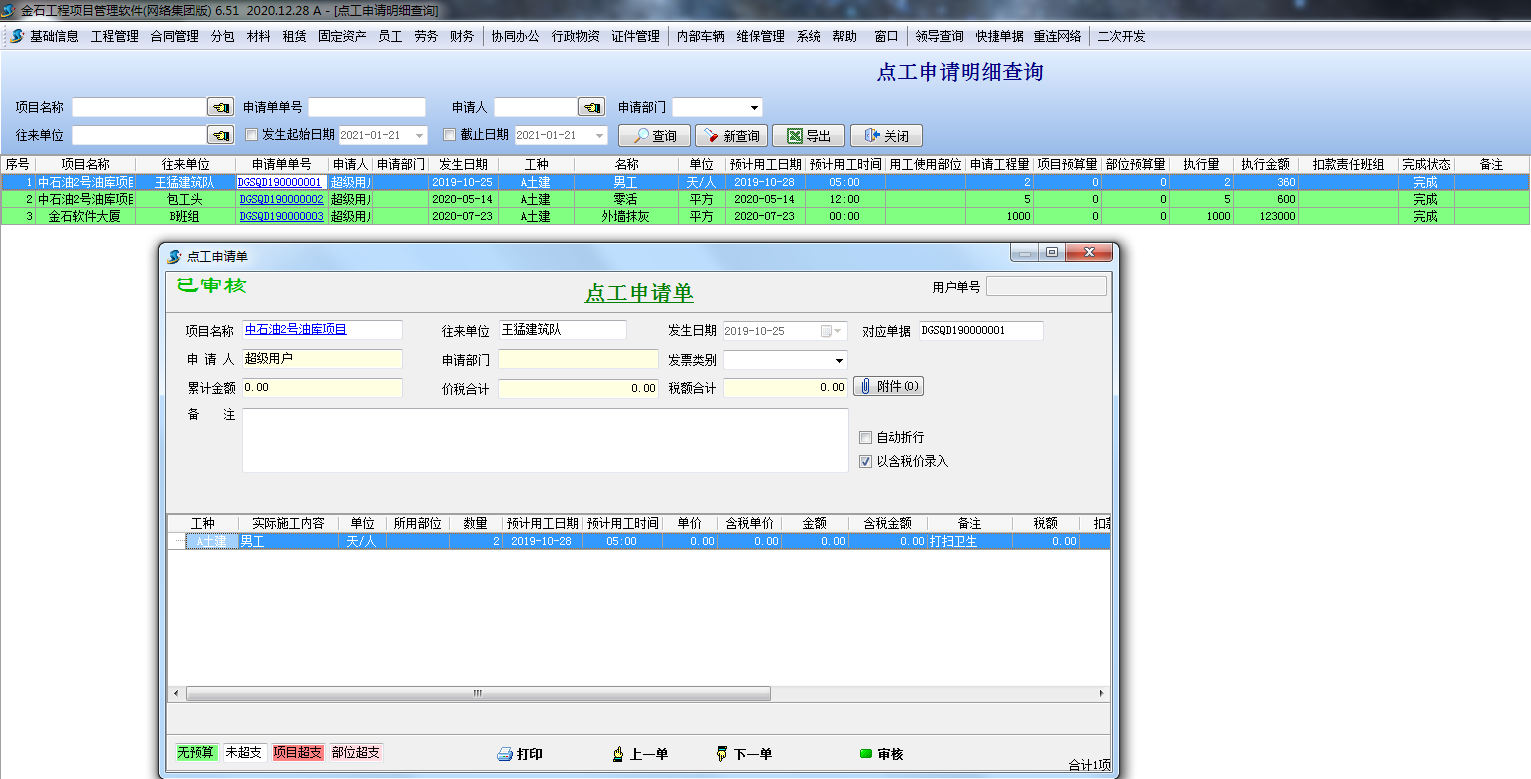
Task: Open the 发票类别 dropdown list
Action: pyautogui.click(x=838, y=360)
